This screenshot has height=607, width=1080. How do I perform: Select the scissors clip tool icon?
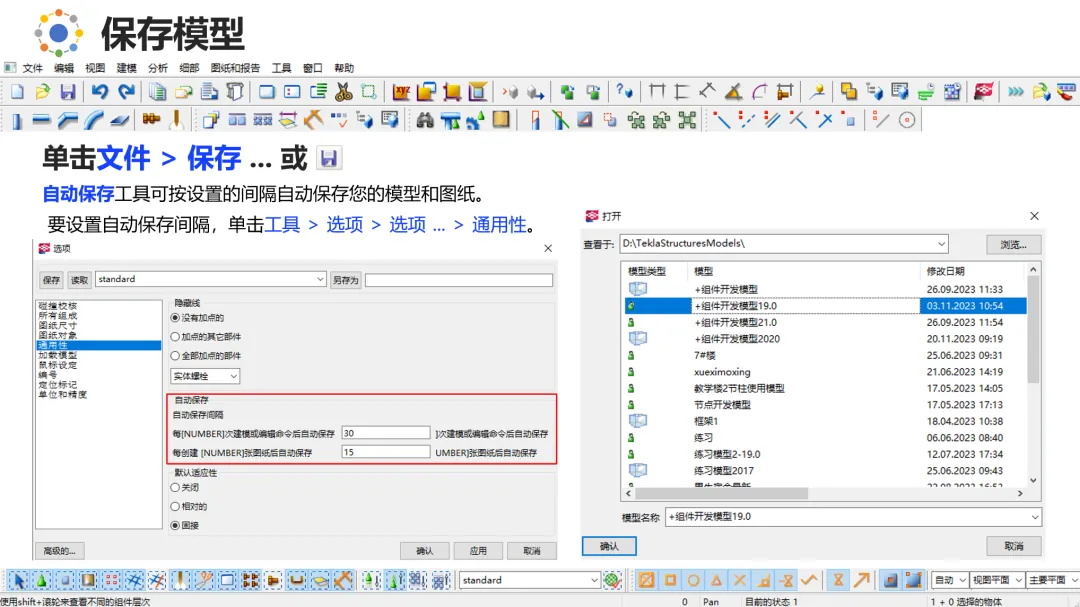tap(343, 92)
